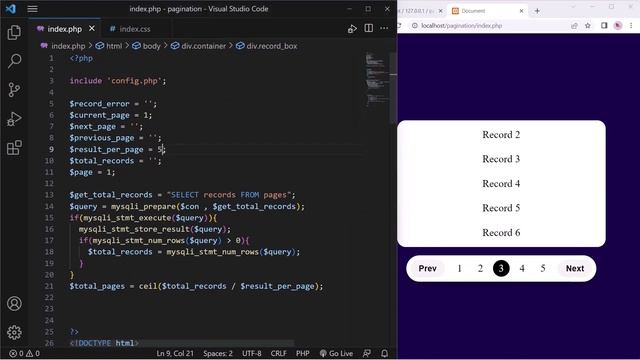Screen dimensions: 640x360
Task: Open the Source Control view
Action: click(x=14, y=90)
